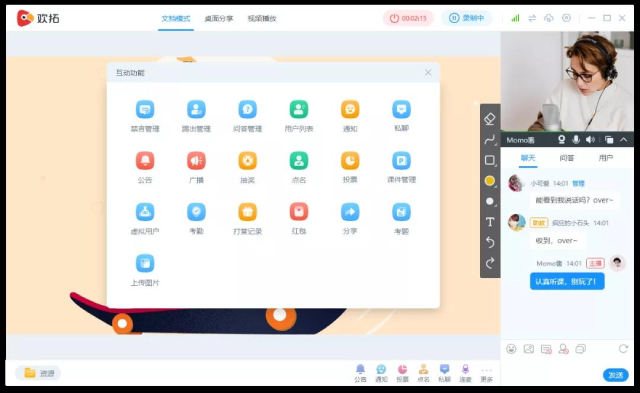Click the send image icon in chat
Viewport: 640px width, 393px height.
point(529,349)
